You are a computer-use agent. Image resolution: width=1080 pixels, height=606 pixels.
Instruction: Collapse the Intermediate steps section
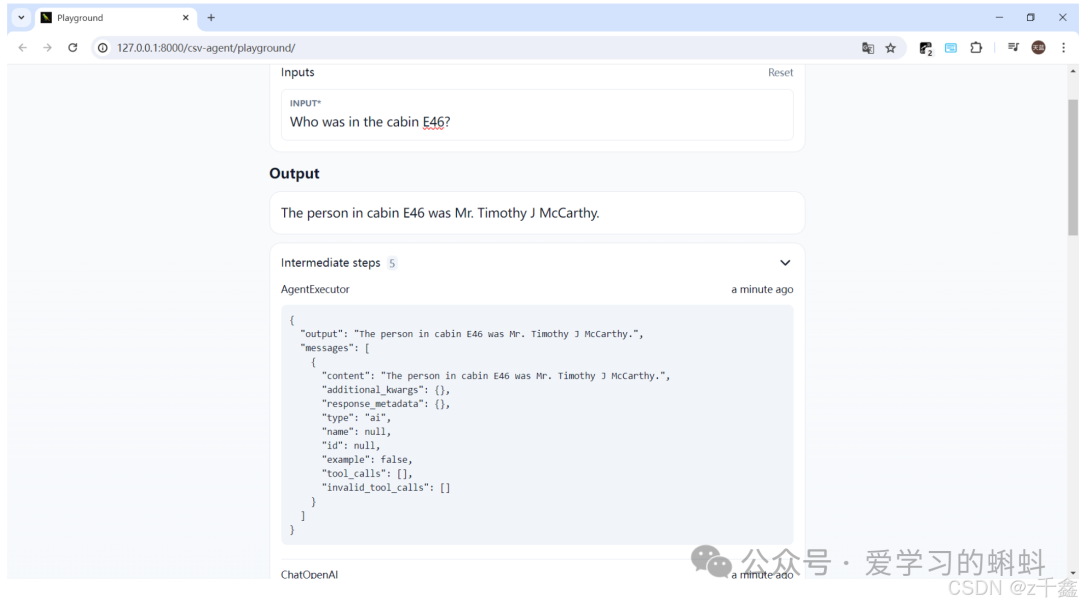785,263
